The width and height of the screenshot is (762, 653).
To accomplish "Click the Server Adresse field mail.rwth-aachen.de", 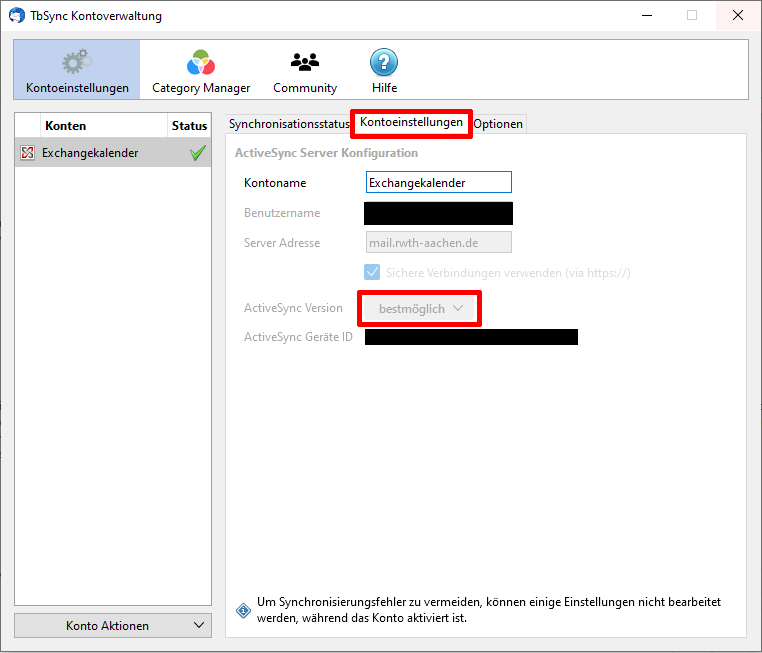I will (x=438, y=242).
